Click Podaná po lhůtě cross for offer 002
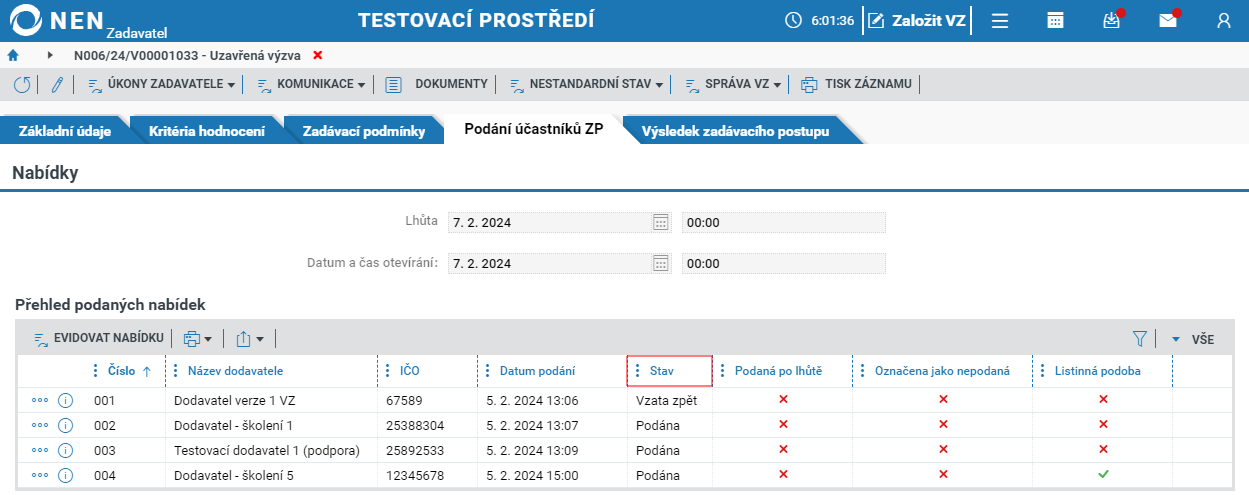The image size is (1249, 495). (783, 424)
